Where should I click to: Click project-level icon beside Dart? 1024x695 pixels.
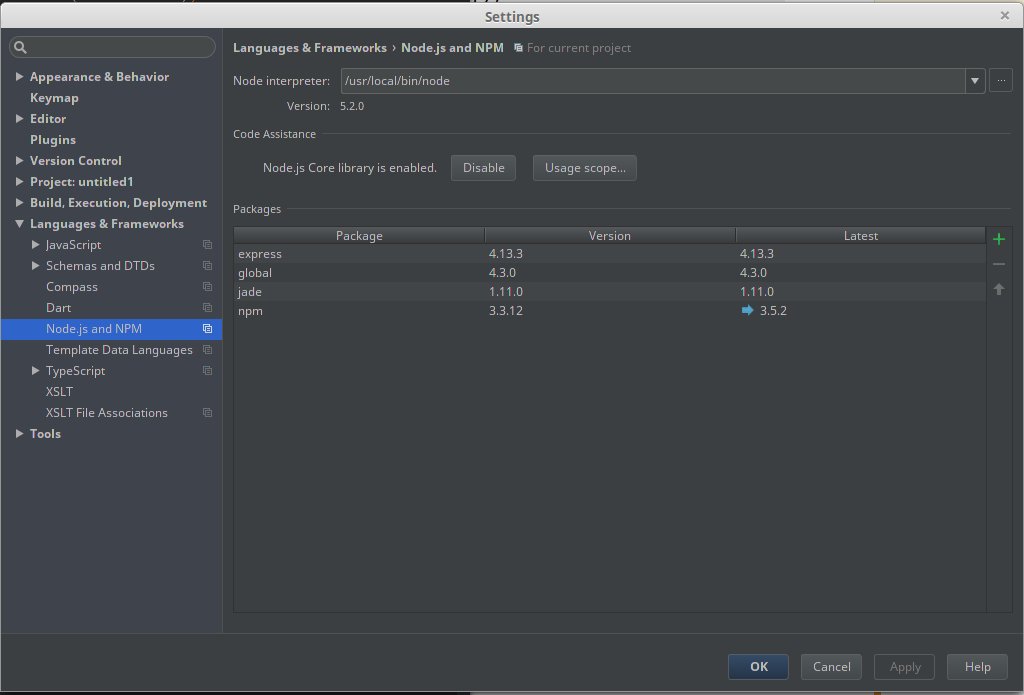coord(207,307)
